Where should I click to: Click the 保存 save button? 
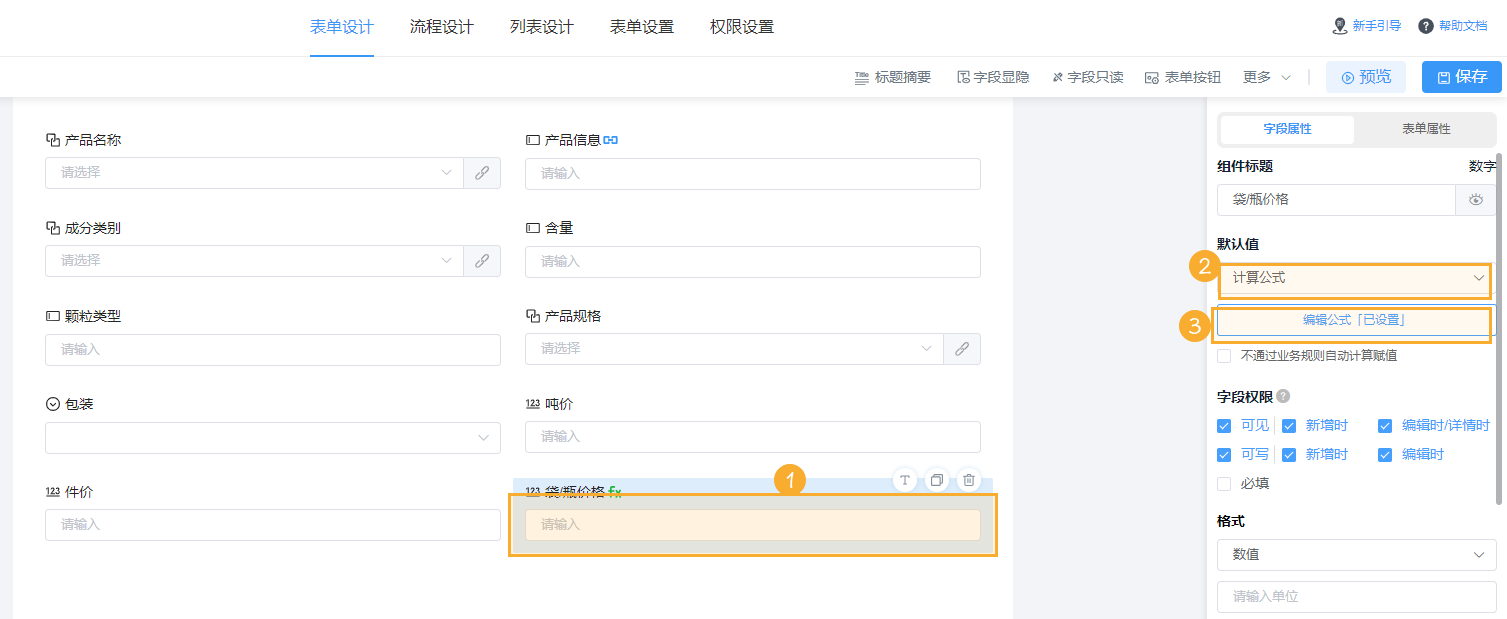(1461, 76)
